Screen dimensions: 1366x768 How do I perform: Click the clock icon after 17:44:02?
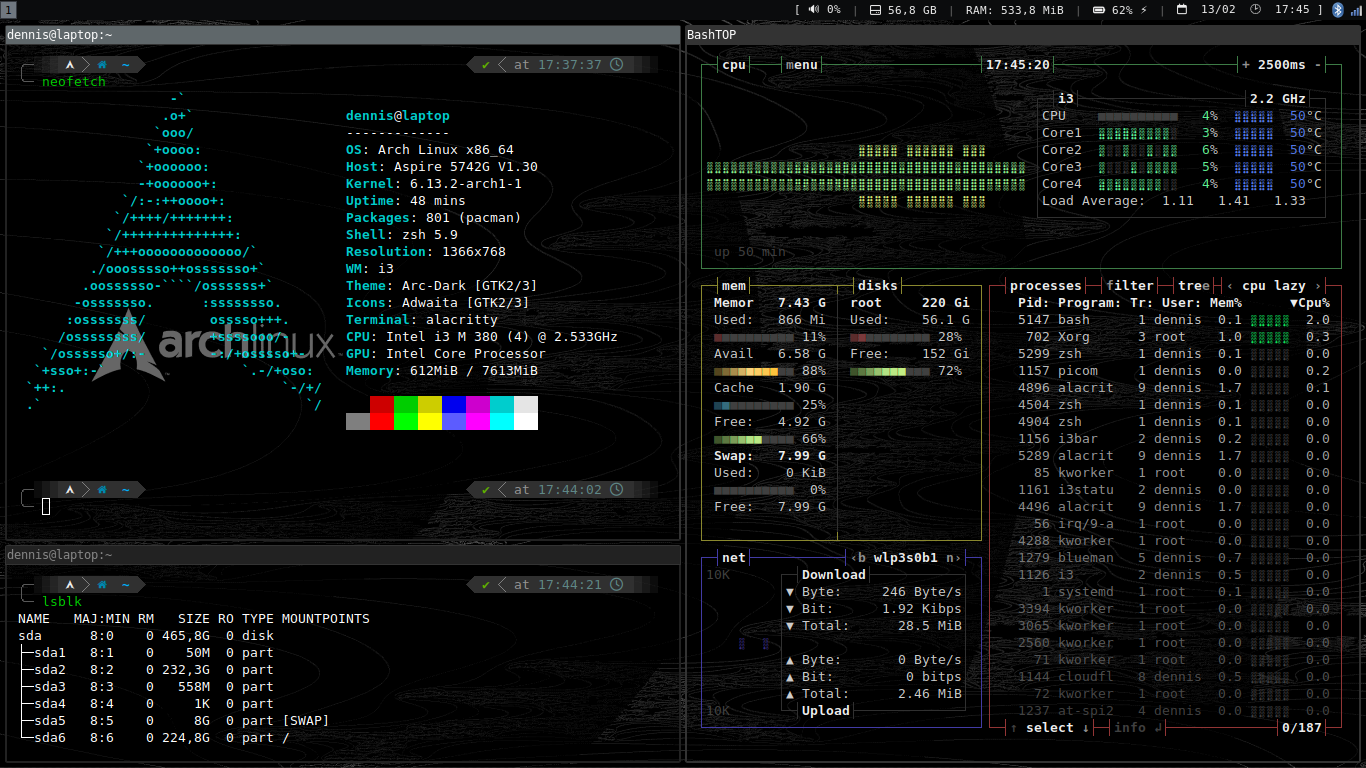(616, 490)
